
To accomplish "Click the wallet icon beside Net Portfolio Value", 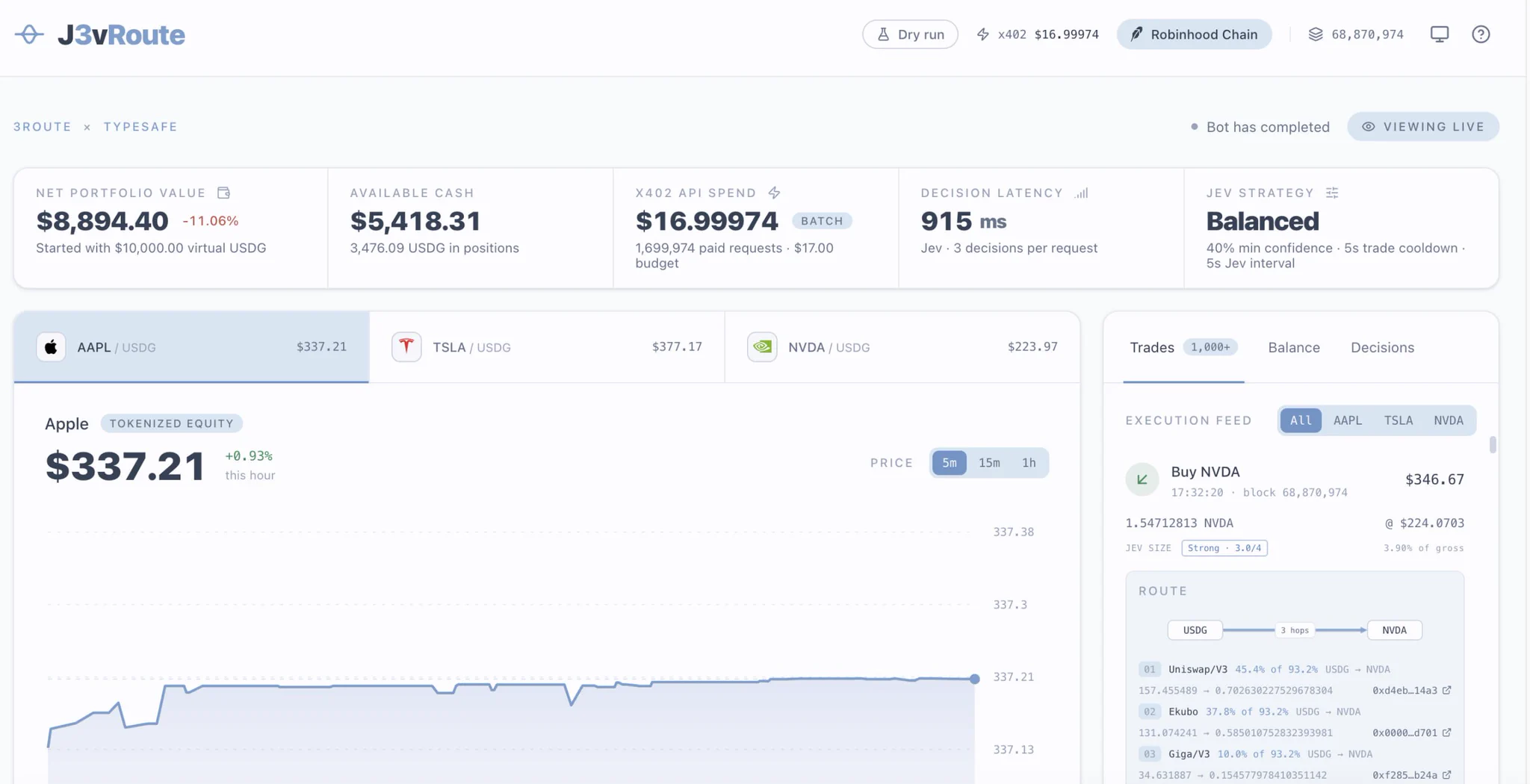I will (223, 193).
